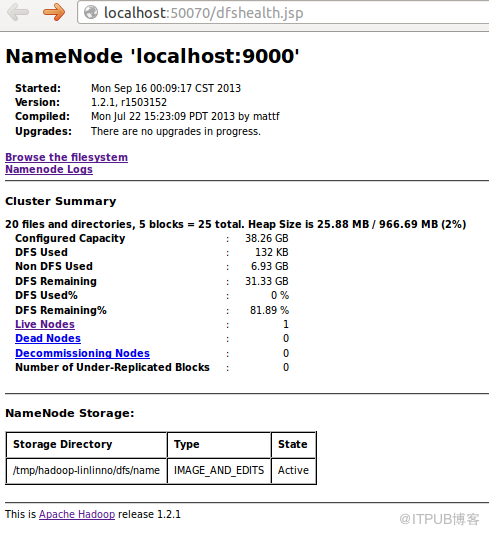Open Browse the filesystem link
Image resolution: width=489 pixels, height=534 pixels.
66,157
